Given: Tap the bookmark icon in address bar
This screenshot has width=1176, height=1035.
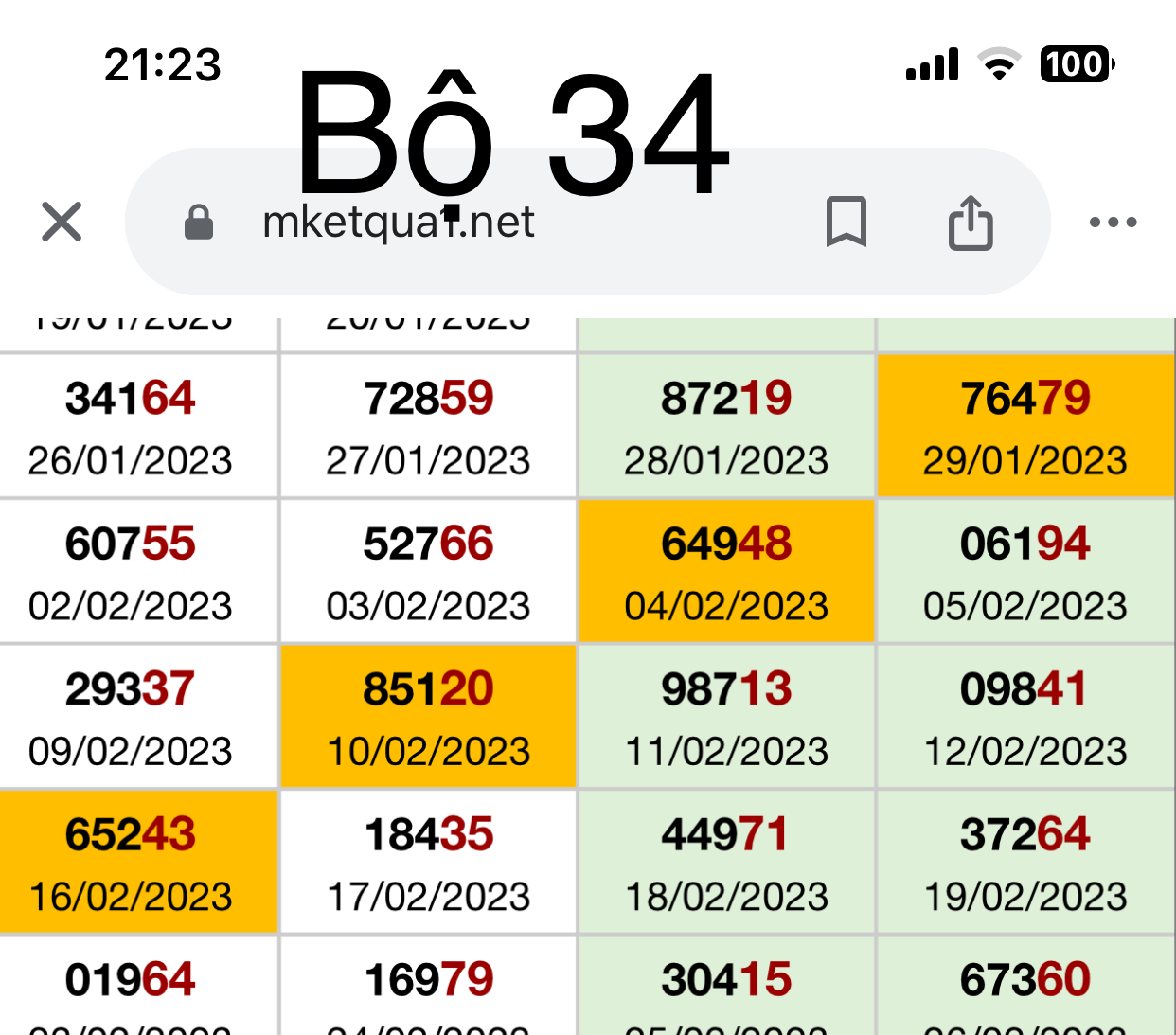Looking at the screenshot, I should point(846,222).
